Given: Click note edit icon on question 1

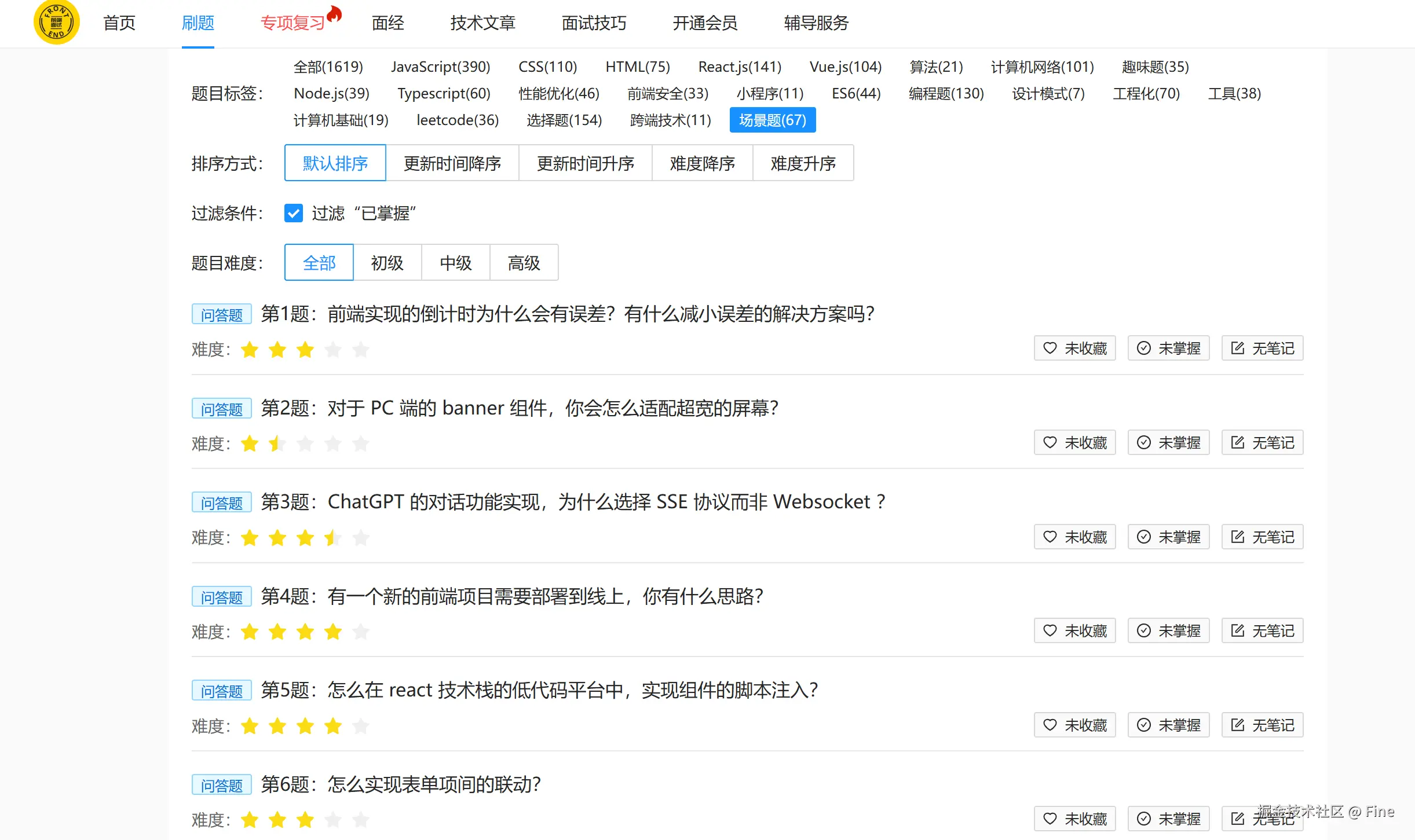Looking at the screenshot, I should pyautogui.click(x=1237, y=348).
